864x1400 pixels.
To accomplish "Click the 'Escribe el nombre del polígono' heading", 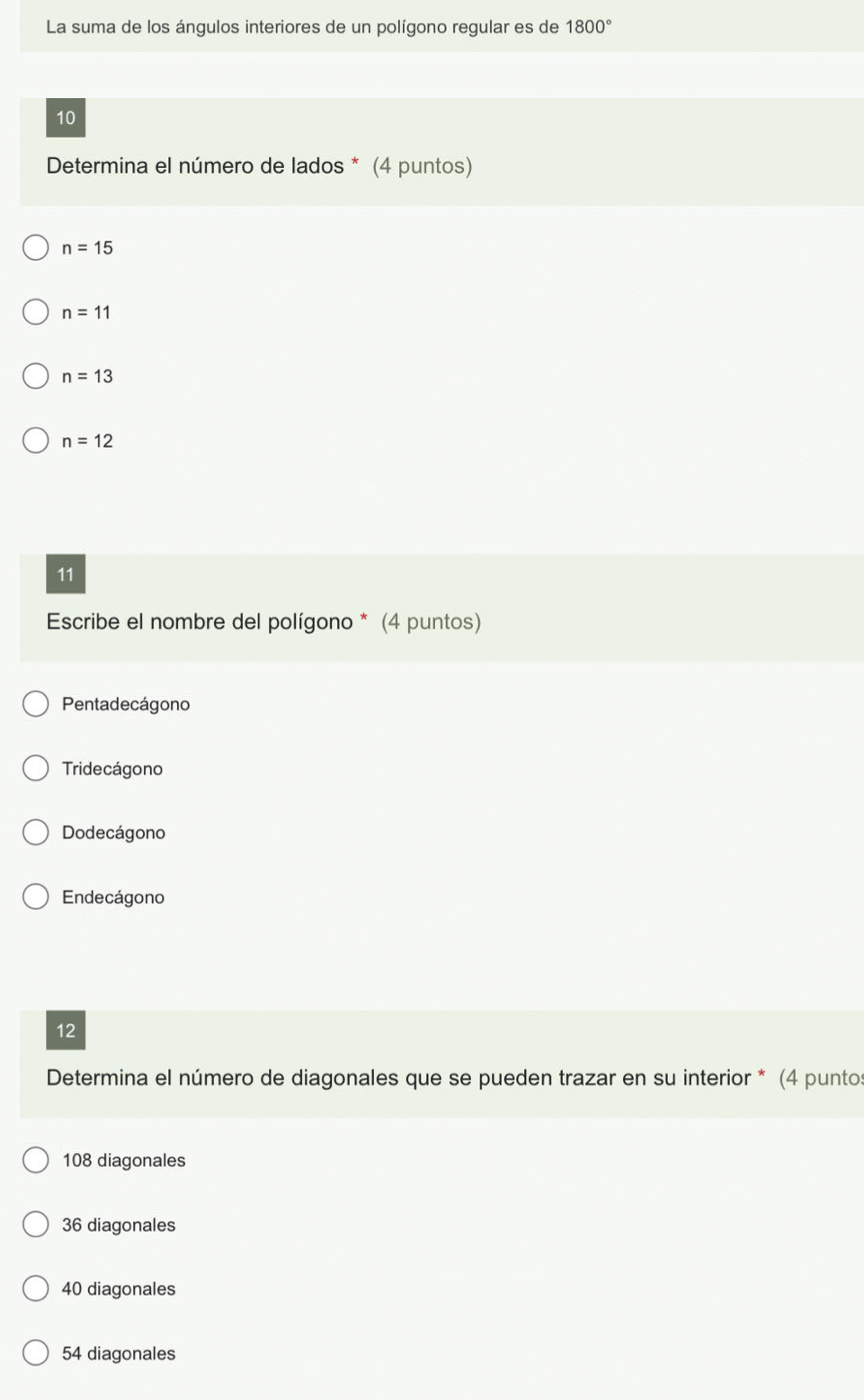I will click(x=200, y=621).
